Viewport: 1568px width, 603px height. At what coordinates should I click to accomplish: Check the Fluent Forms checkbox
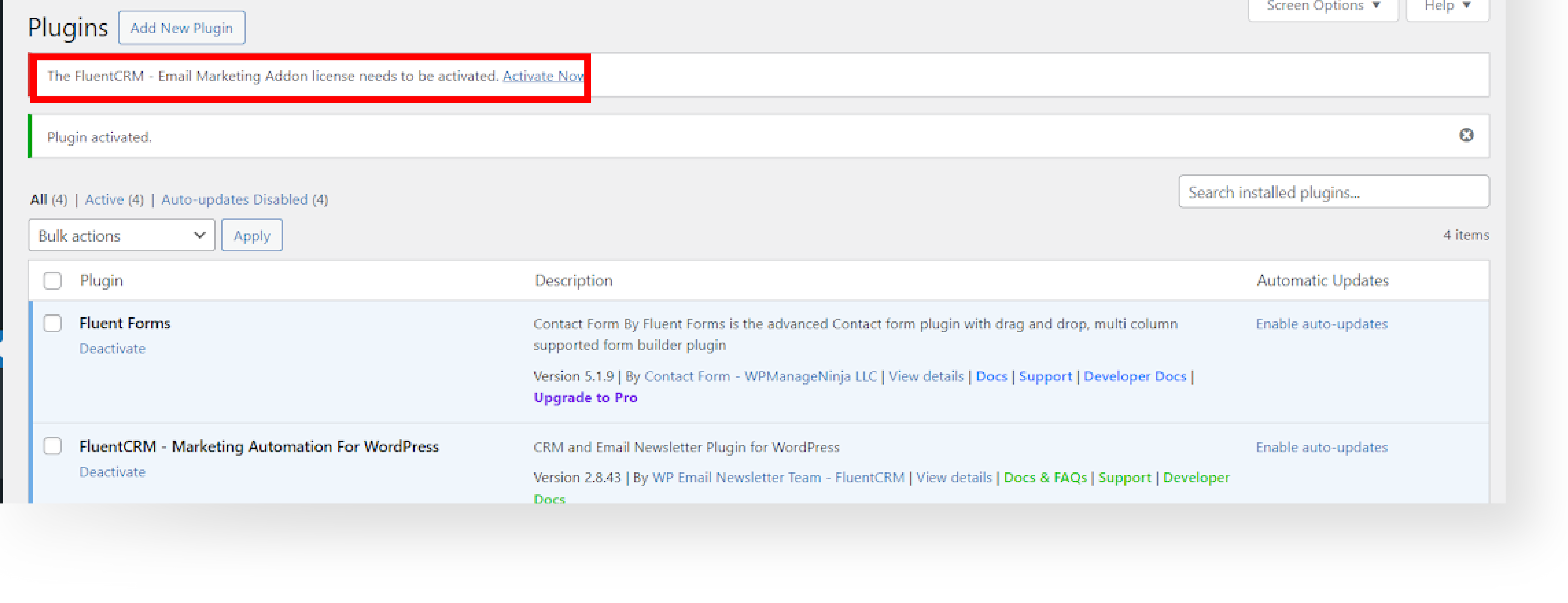pos(52,324)
